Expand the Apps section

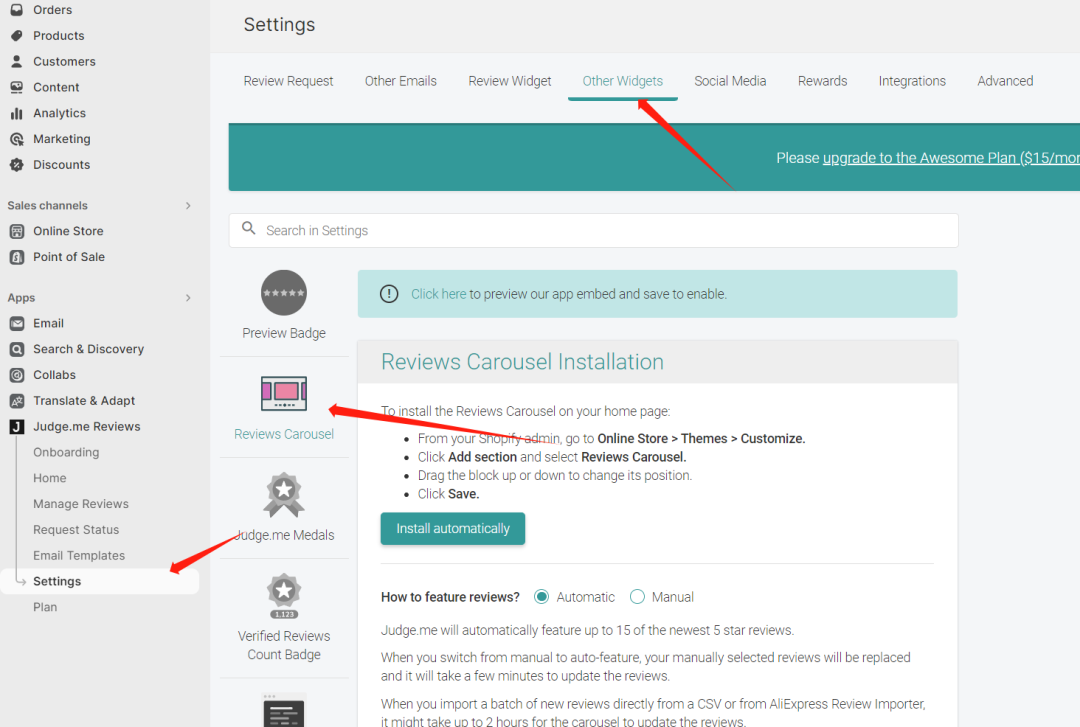pos(188,298)
